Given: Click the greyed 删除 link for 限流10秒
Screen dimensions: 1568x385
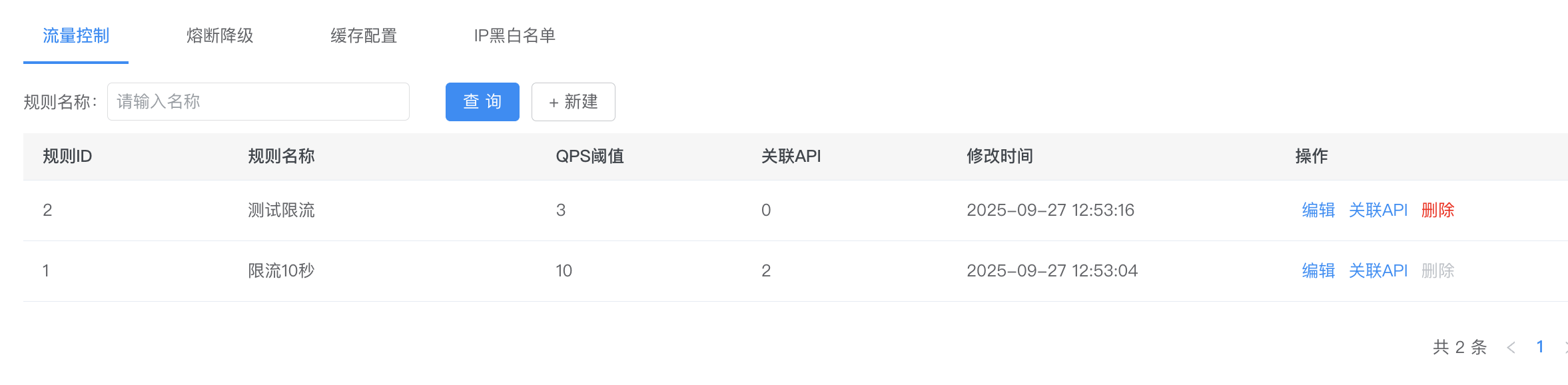Looking at the screenshot, I should pyautogui.click(x=1437, y=271).
